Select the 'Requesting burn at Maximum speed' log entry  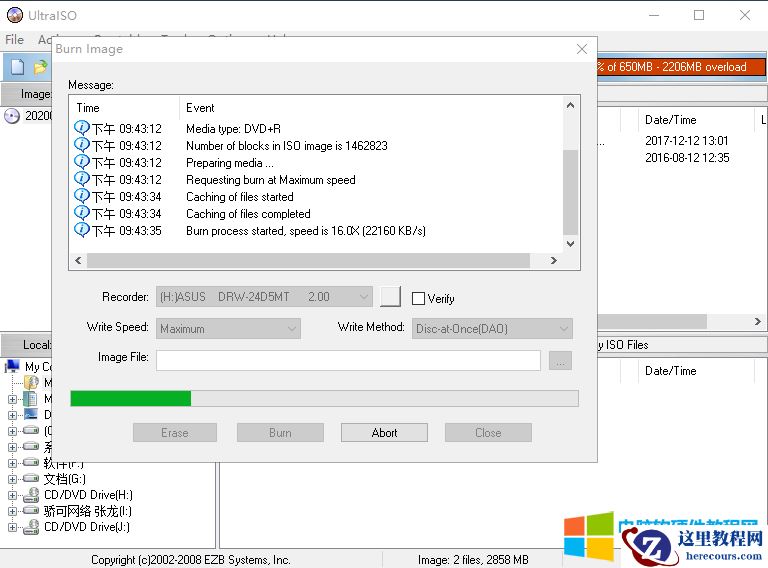pyautogui.click(x=270, y=180)
